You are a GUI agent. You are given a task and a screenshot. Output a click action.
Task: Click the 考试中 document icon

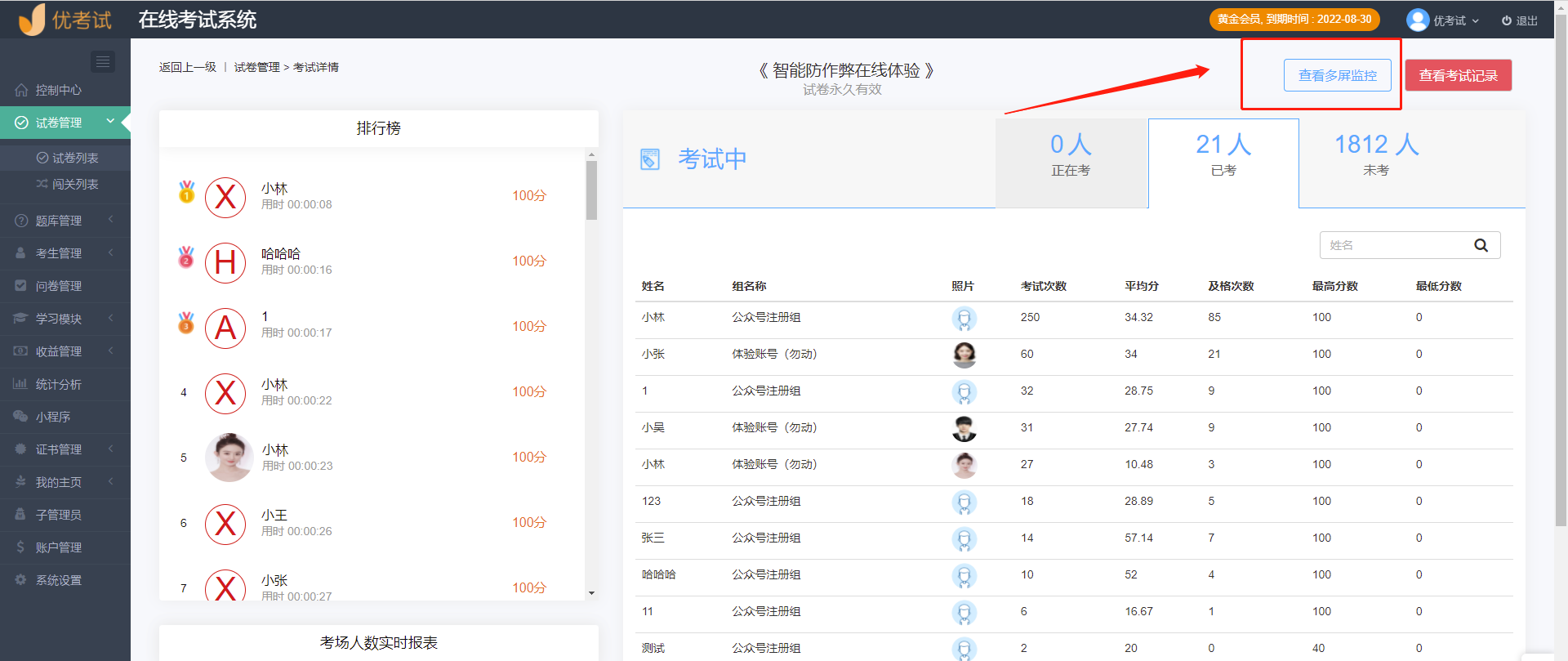click(x=650, y=159)
